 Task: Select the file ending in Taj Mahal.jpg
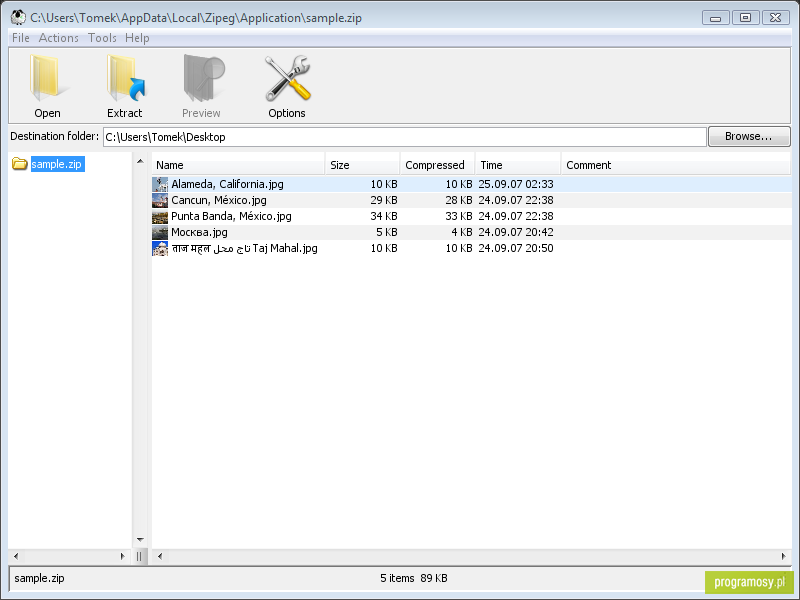coord(244,248)
